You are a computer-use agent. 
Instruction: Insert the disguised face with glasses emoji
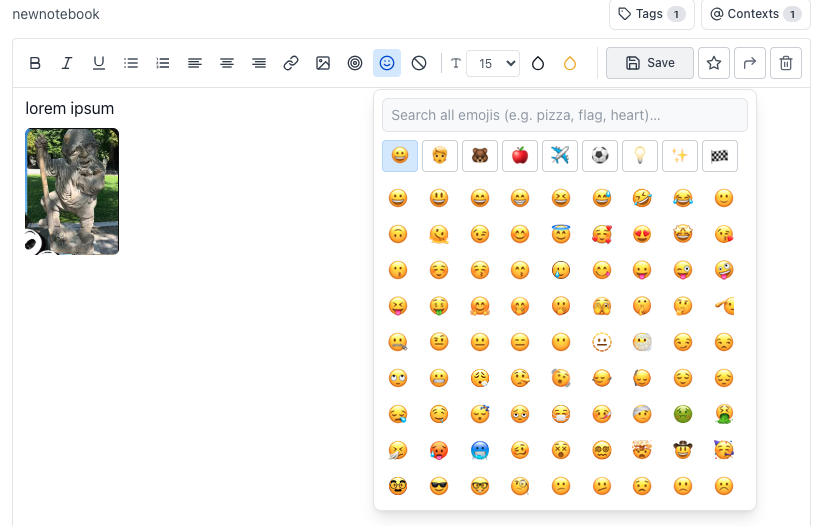click(x=398, y=487)
